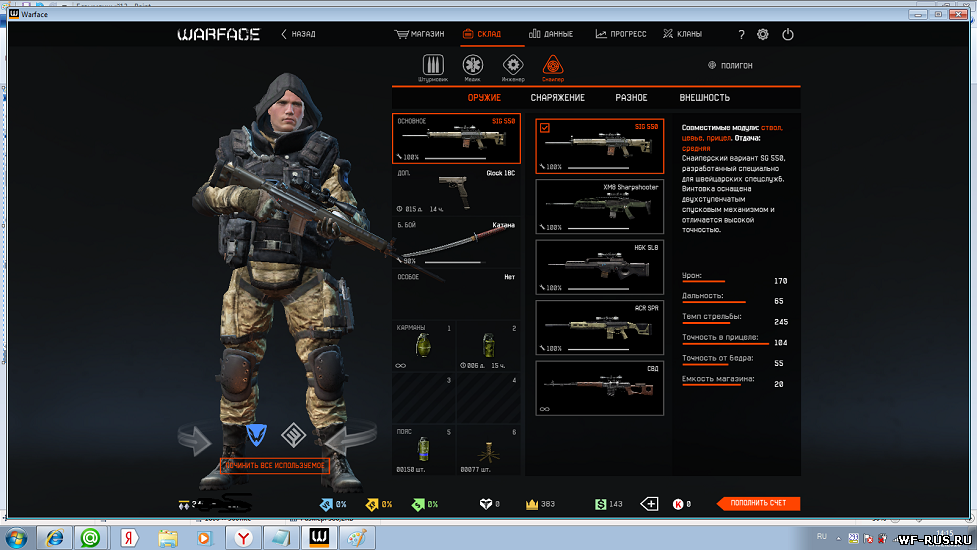Select the empty Особое slot
This screenshot has width=977, height=550.
pos(456,294)
